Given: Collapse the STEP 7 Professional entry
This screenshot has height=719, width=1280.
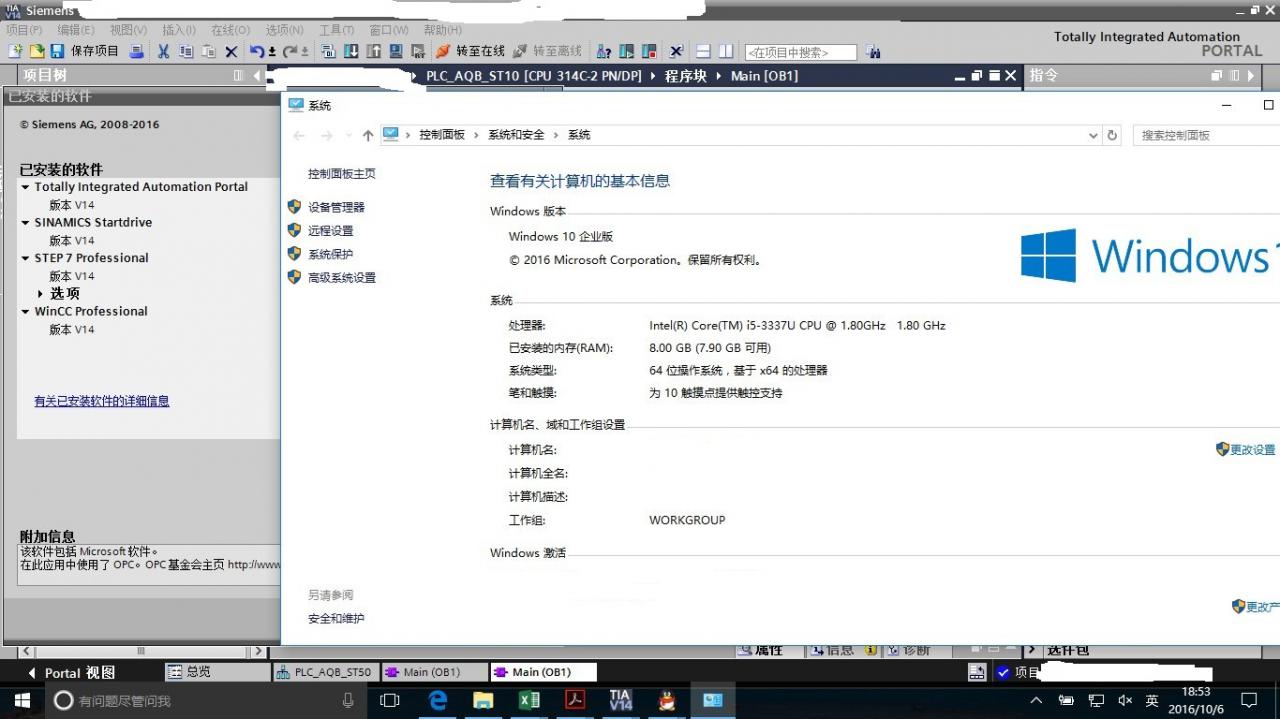Looking at the screenshot, I should point(26,258).
